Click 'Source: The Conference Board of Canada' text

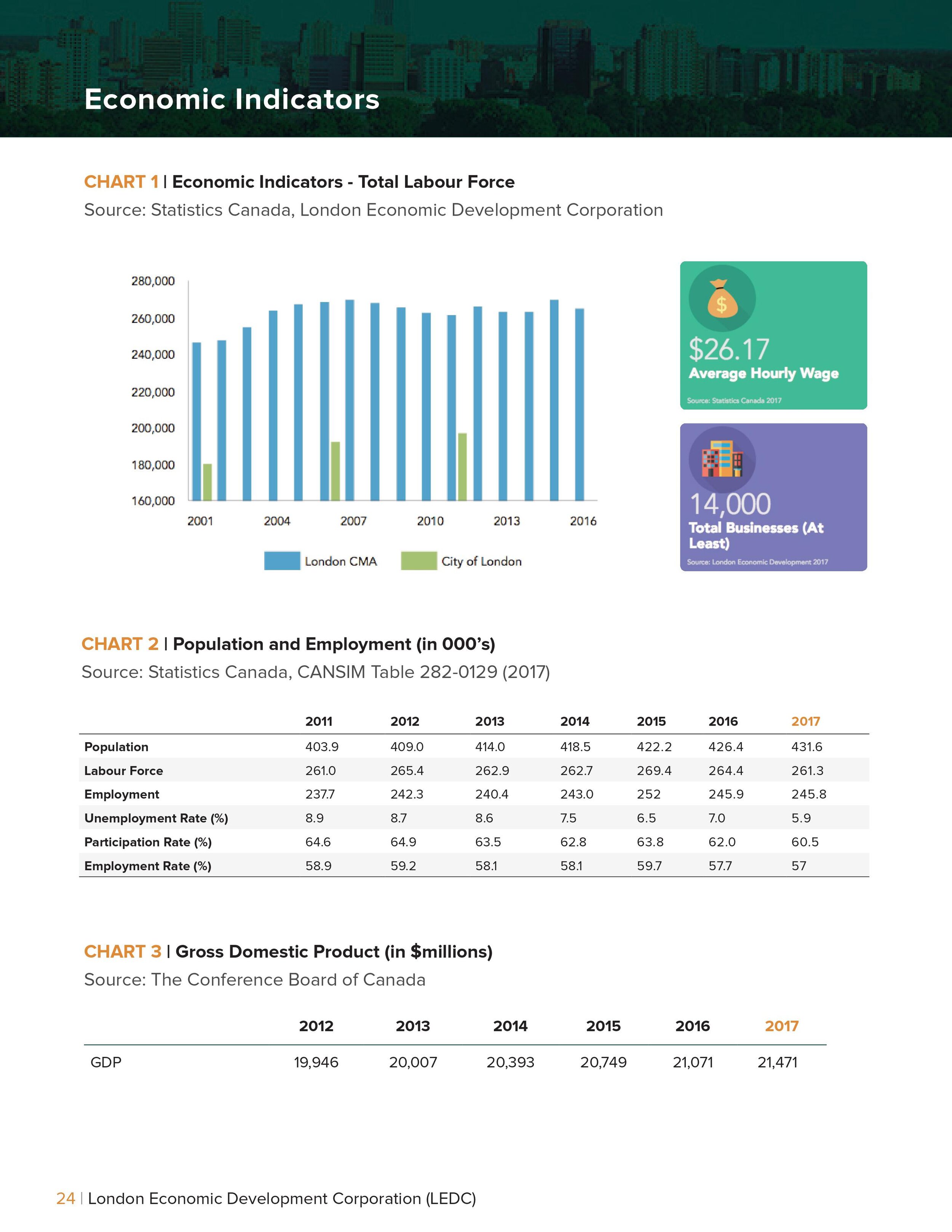coord(255,980)
